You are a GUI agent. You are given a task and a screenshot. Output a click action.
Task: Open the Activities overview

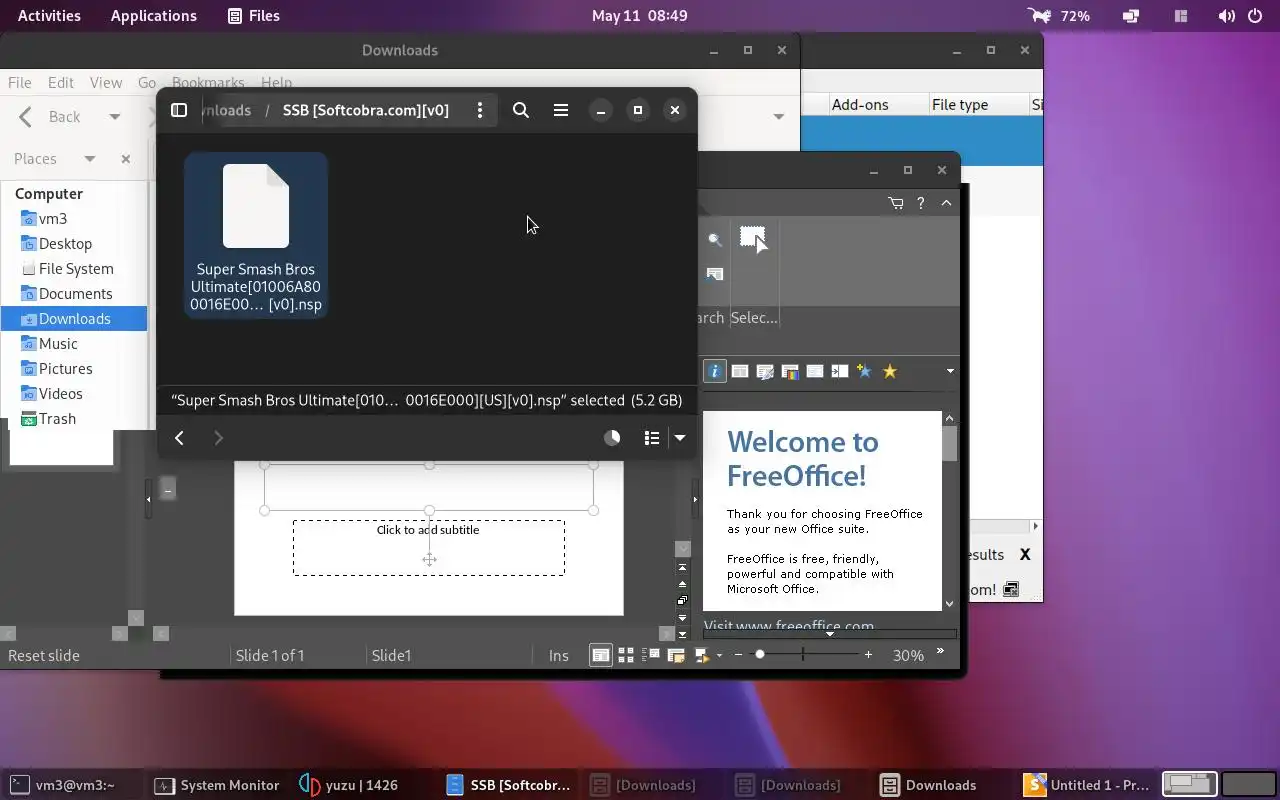[x=49, y=15]
